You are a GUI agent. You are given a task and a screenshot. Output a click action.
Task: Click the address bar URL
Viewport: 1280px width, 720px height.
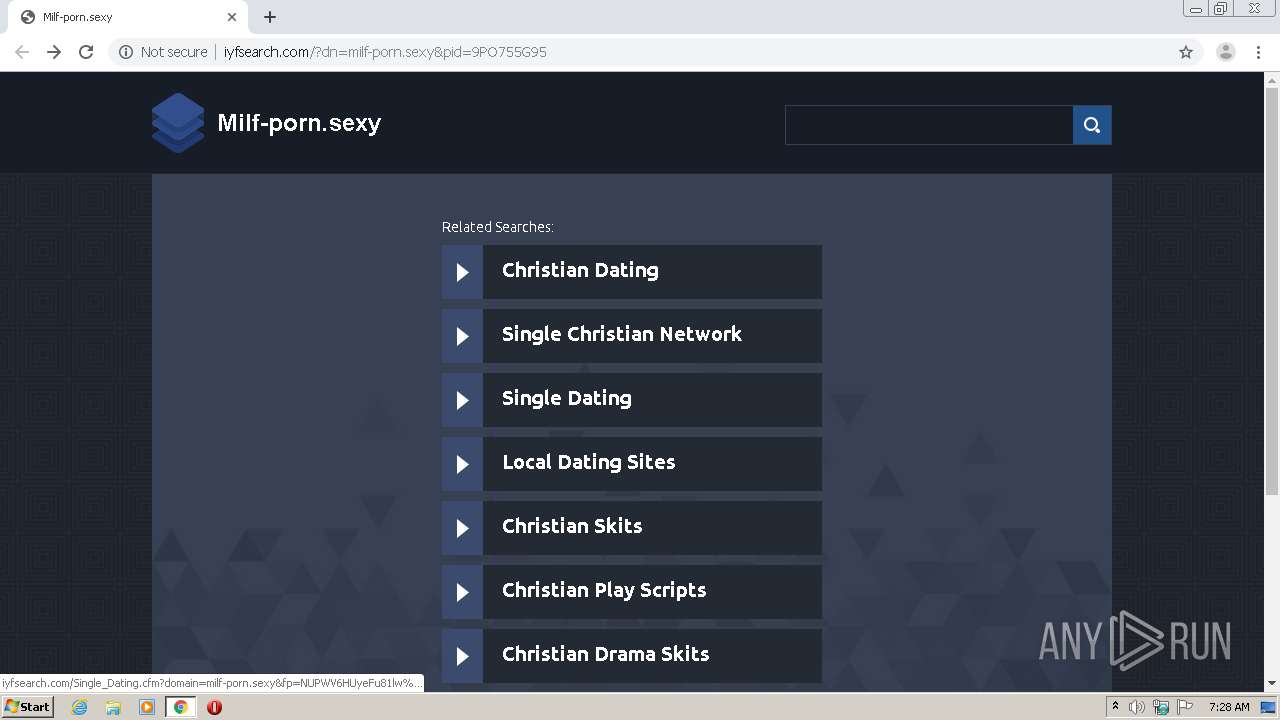[385, 52]
